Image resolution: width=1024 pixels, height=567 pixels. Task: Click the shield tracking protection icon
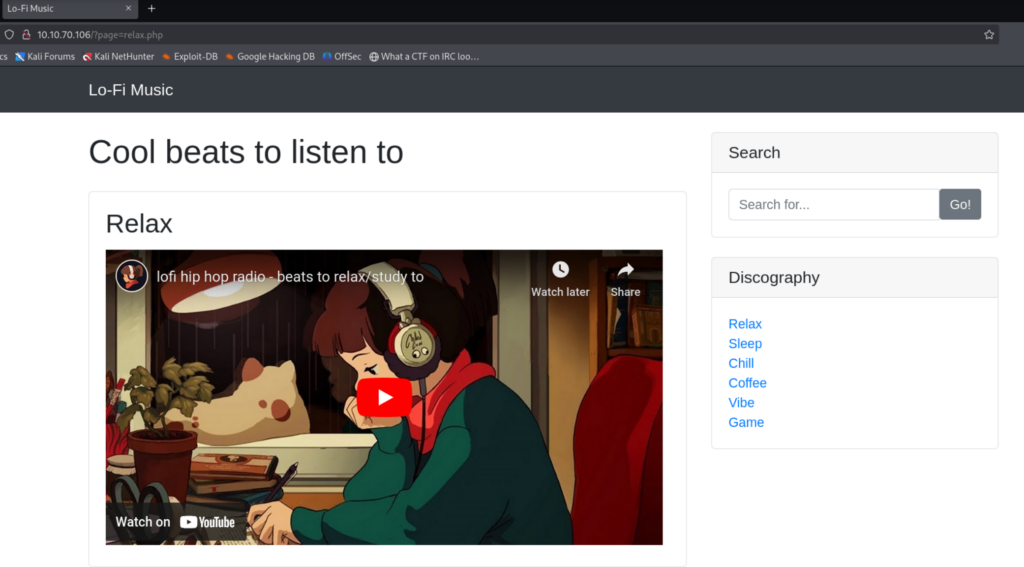9,34
